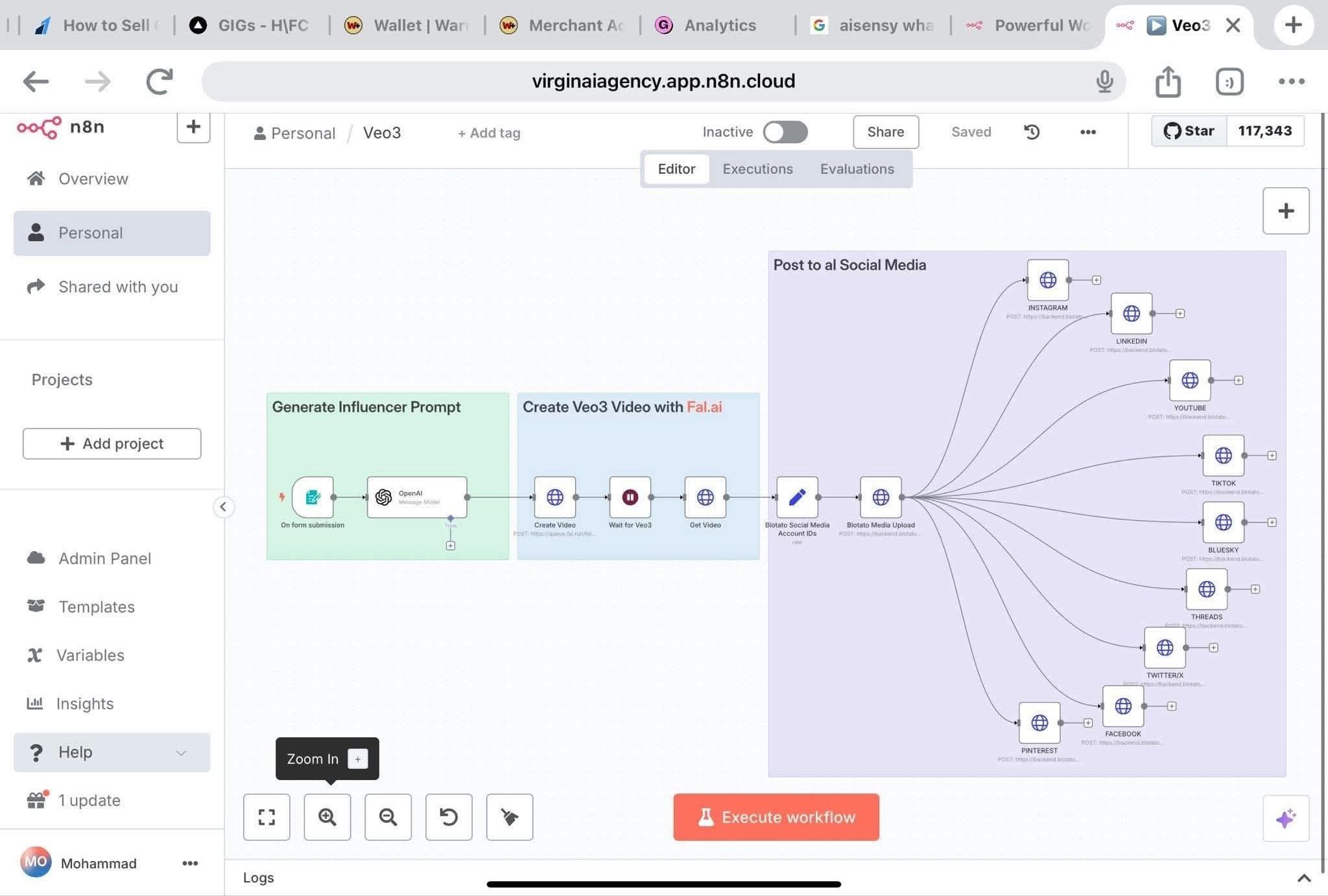Select the INSTAGRAM node
This screenshot has height=896, width=1328.
click(1048, 280)
